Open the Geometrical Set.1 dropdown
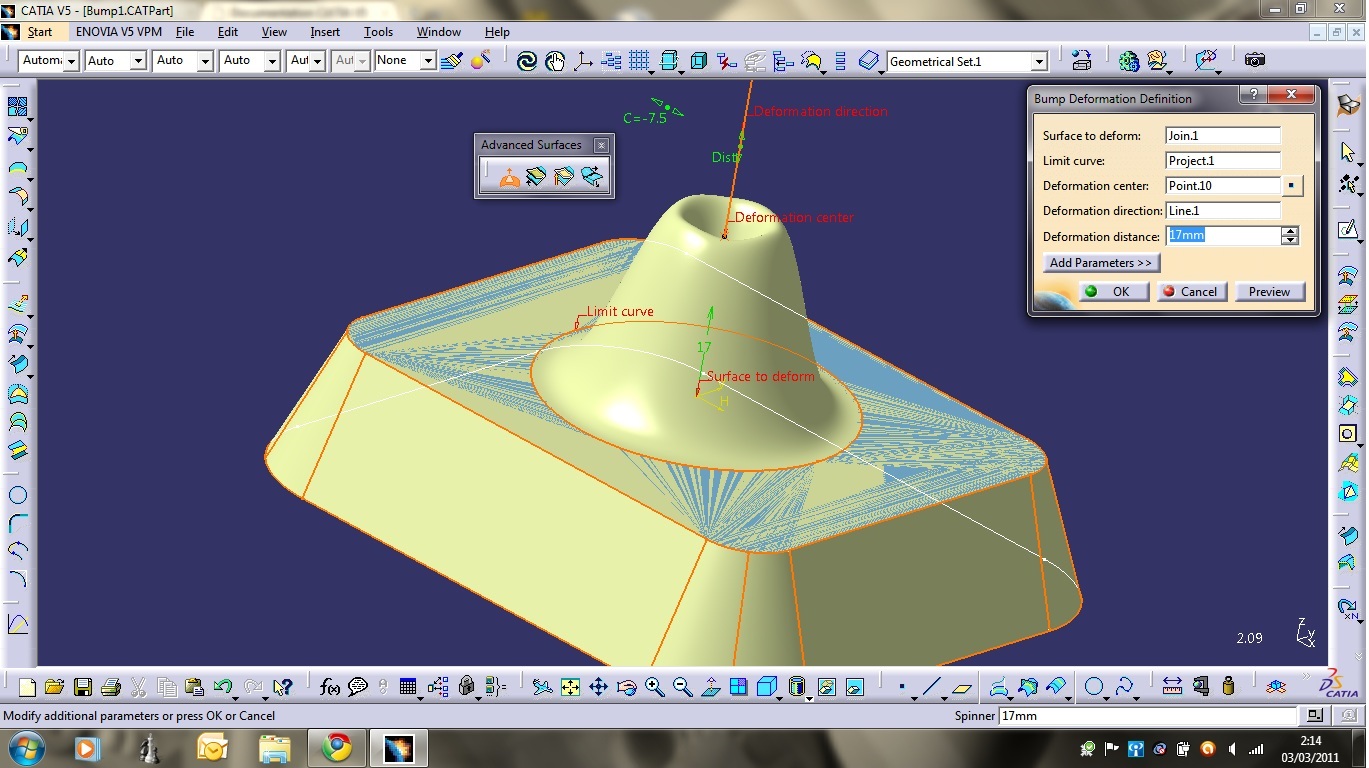Viewport: 1369px width, 768px height. coord(1039,62)
